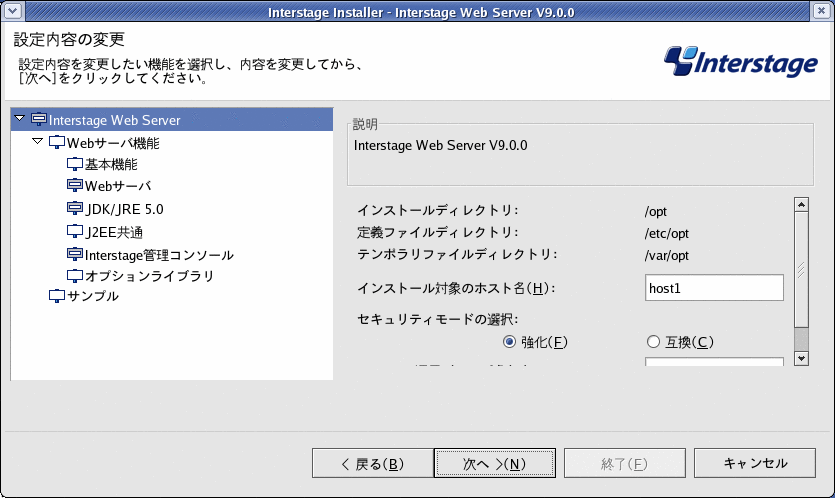This screenshot has height=498, width=835.
Task: Click the host name field containing host1
Action: pos(714,288)
